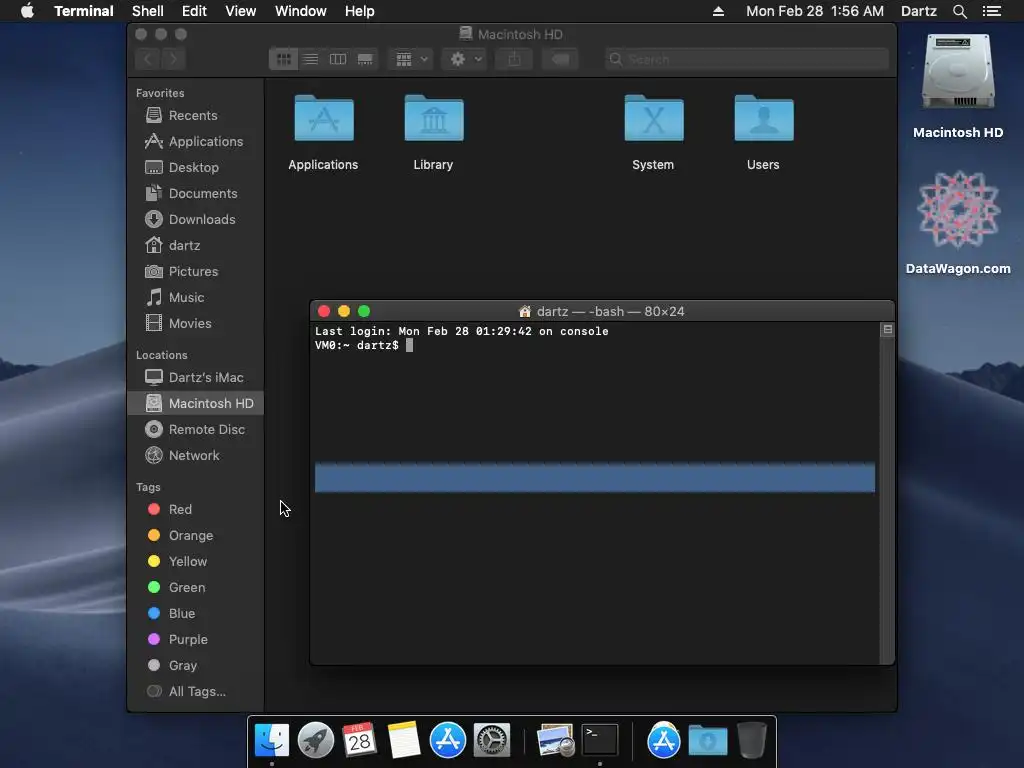Select Movies in Finder sidebar
The image size is (1024, 768).
[x=195, y=324]
